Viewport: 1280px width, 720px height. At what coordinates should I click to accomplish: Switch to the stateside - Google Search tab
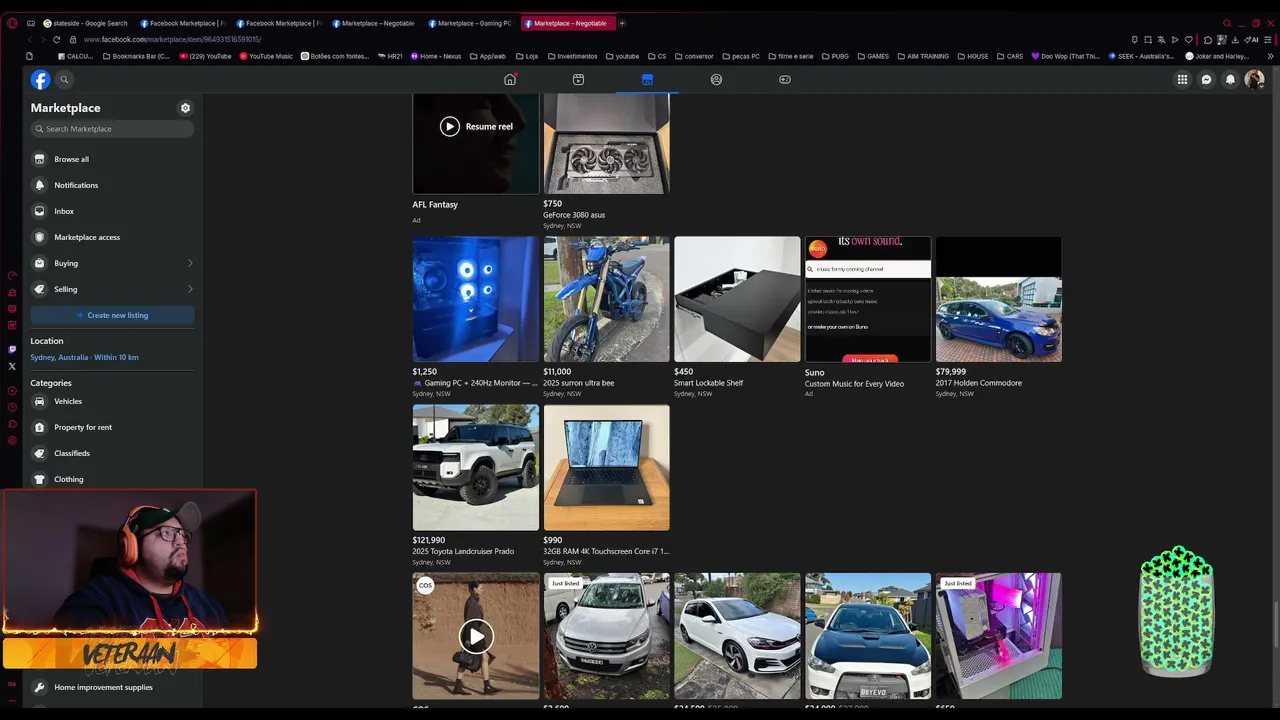[85, 23]
